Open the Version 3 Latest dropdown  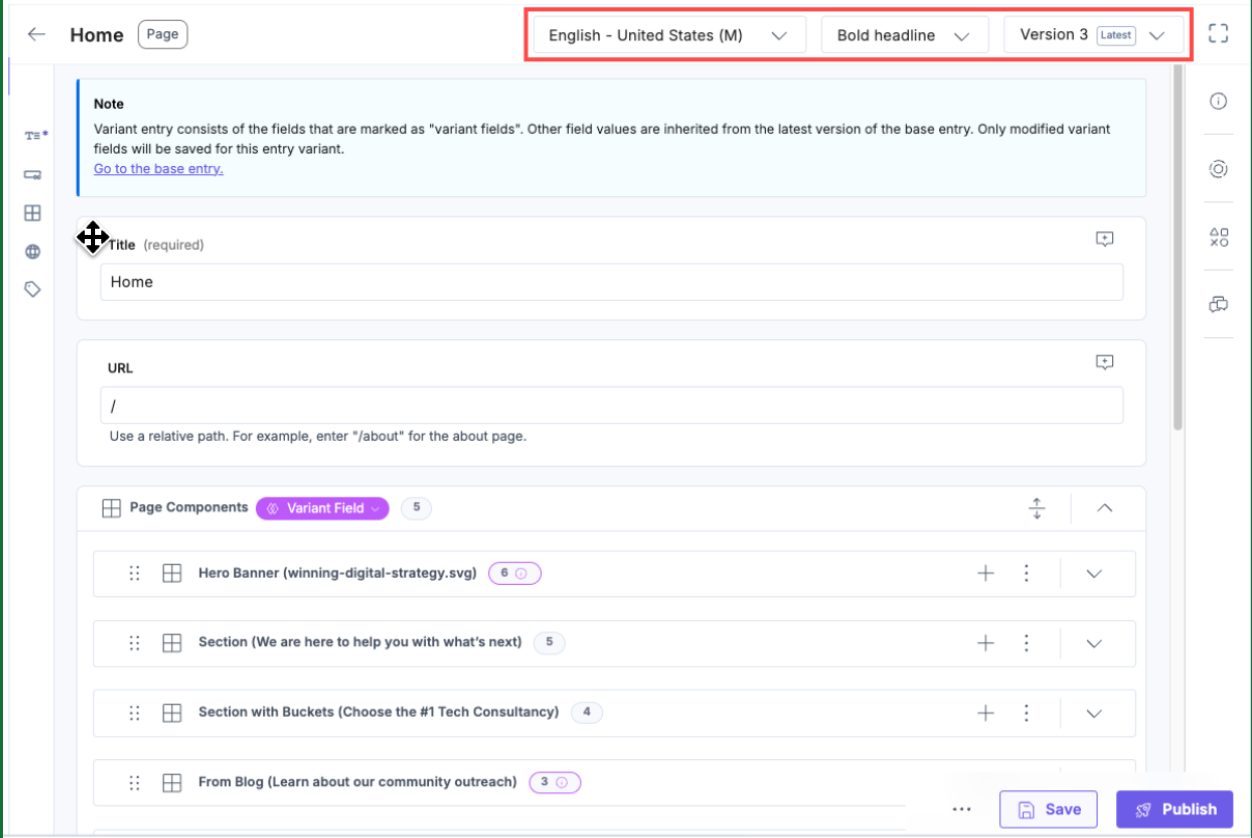[x=1094, y=35]
